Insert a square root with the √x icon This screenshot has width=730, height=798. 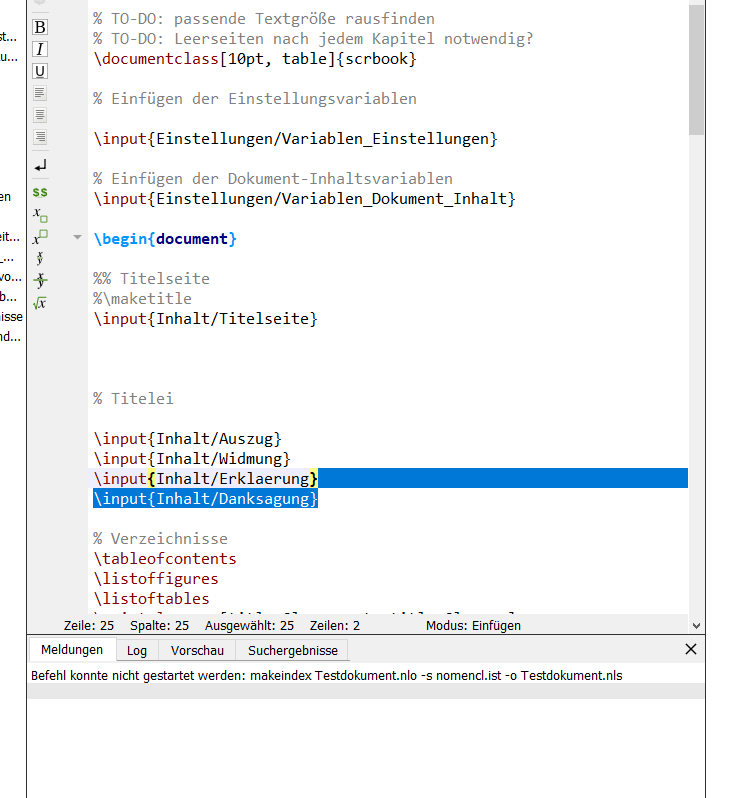pyautogui.click(x=40, y=303)
